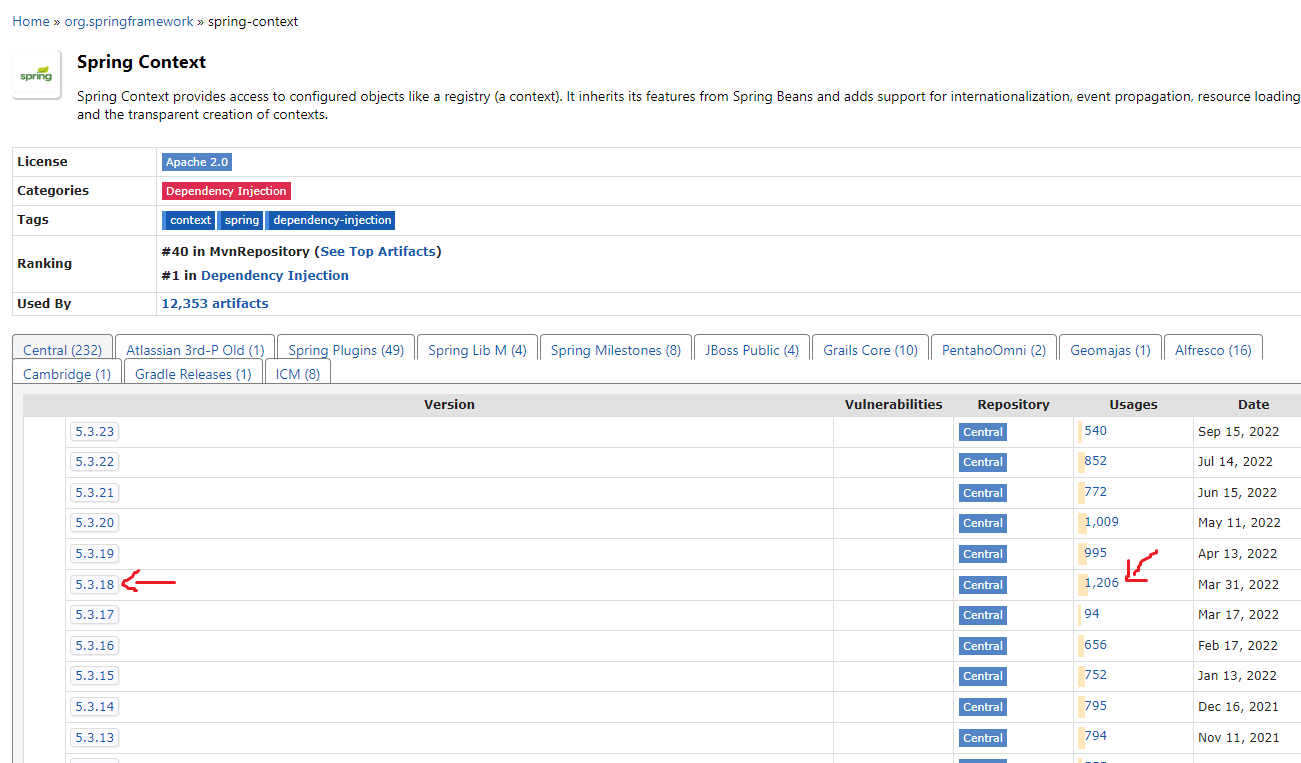Click the Usages column header

(1133, 405)
